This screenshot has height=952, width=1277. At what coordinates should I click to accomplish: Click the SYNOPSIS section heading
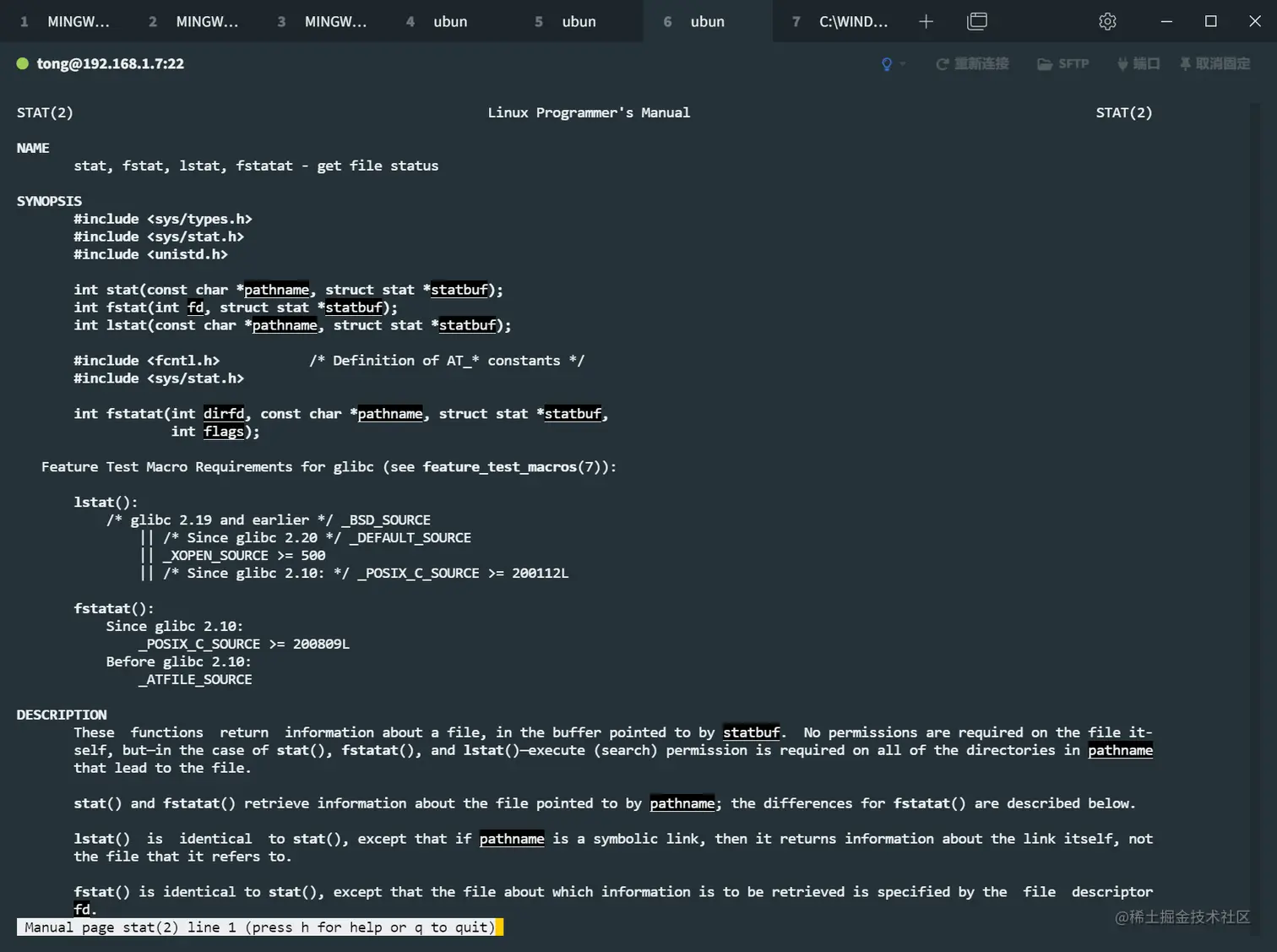tap(49, 201)
